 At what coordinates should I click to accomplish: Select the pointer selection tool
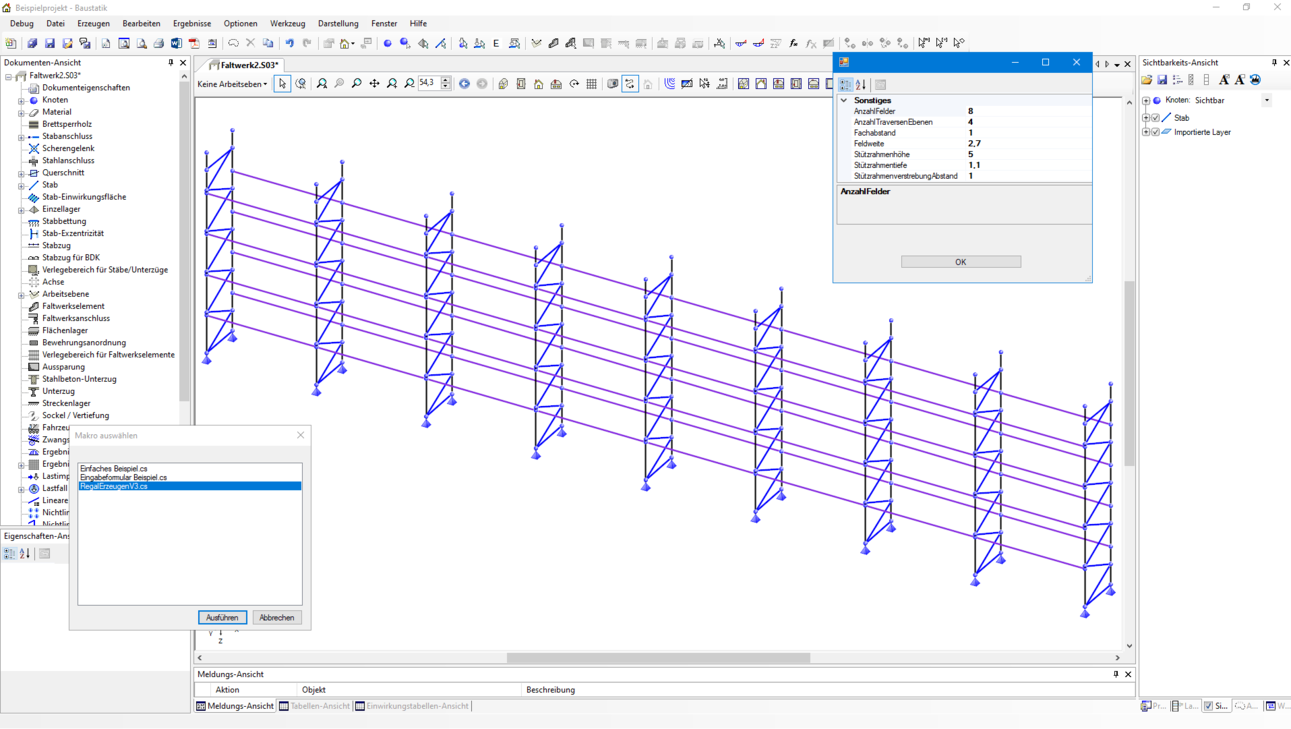tap(283, 84)
